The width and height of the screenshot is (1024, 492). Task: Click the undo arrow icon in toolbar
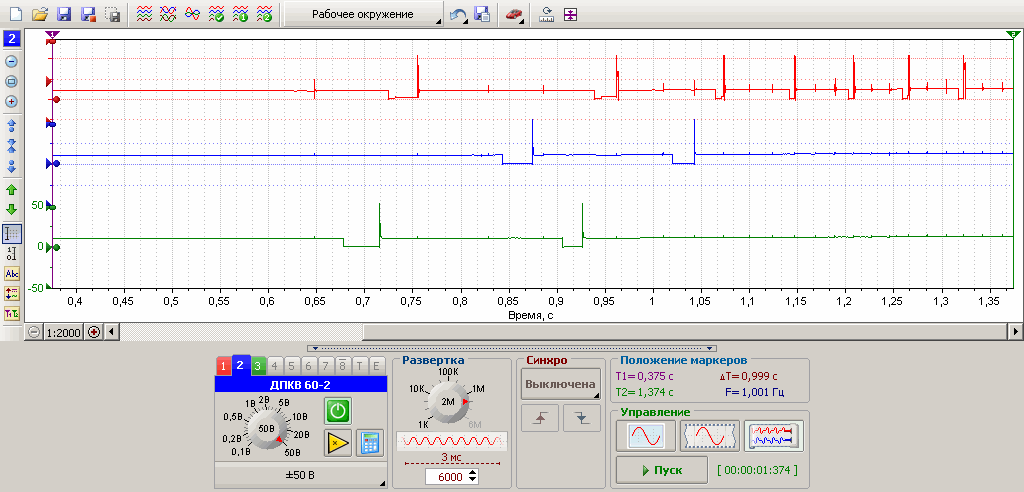coord(458,15)
